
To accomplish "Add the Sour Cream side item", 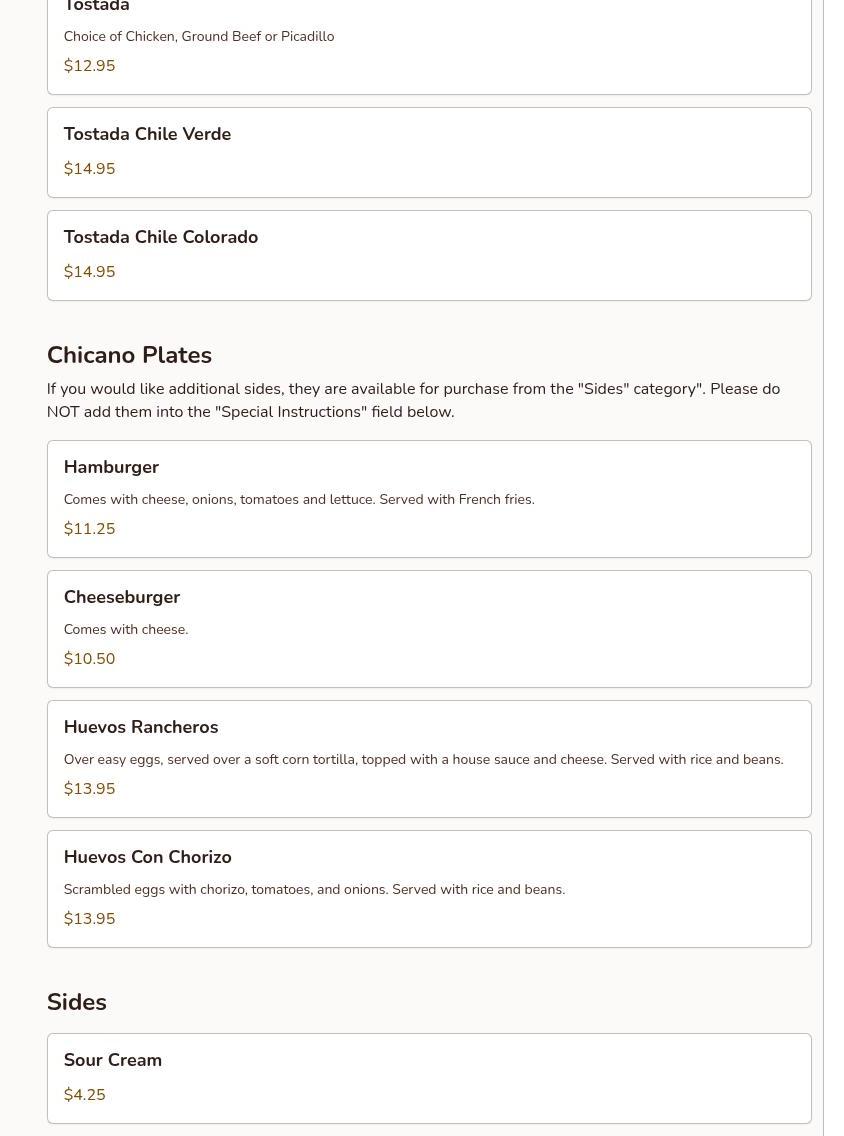I will [x=113, y=1061].
